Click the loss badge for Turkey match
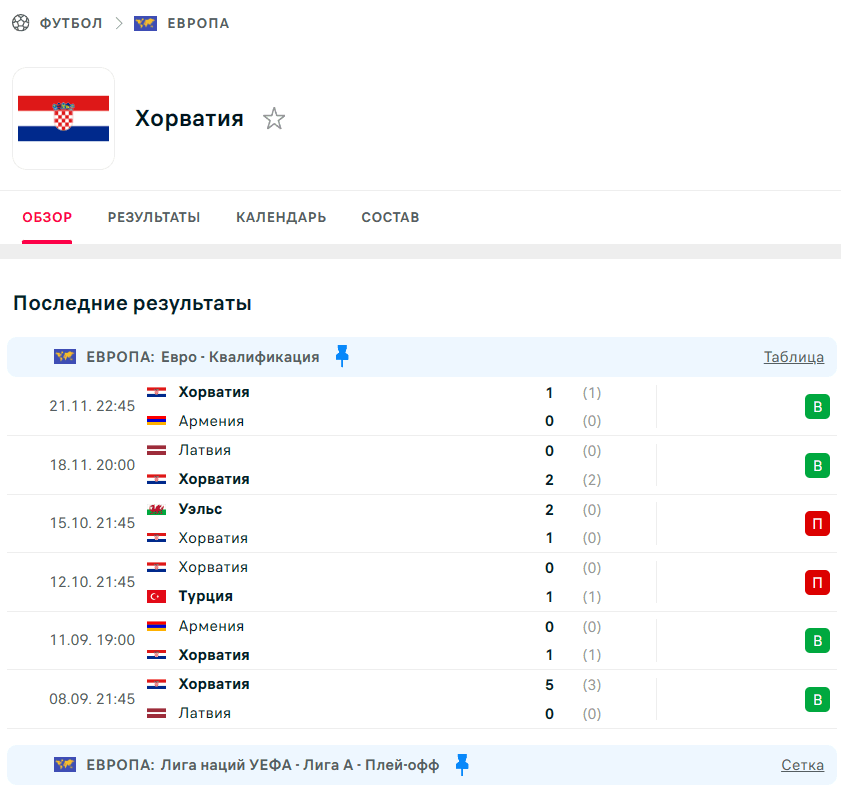This screenshot has width=841, height=785. (817, 582)
